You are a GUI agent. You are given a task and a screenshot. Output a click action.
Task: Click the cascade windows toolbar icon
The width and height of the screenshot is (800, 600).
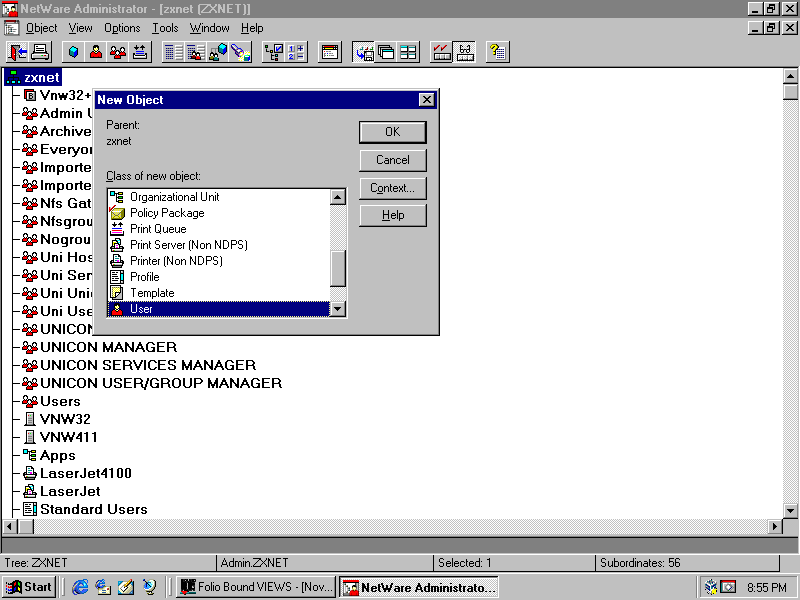(386, 52)
